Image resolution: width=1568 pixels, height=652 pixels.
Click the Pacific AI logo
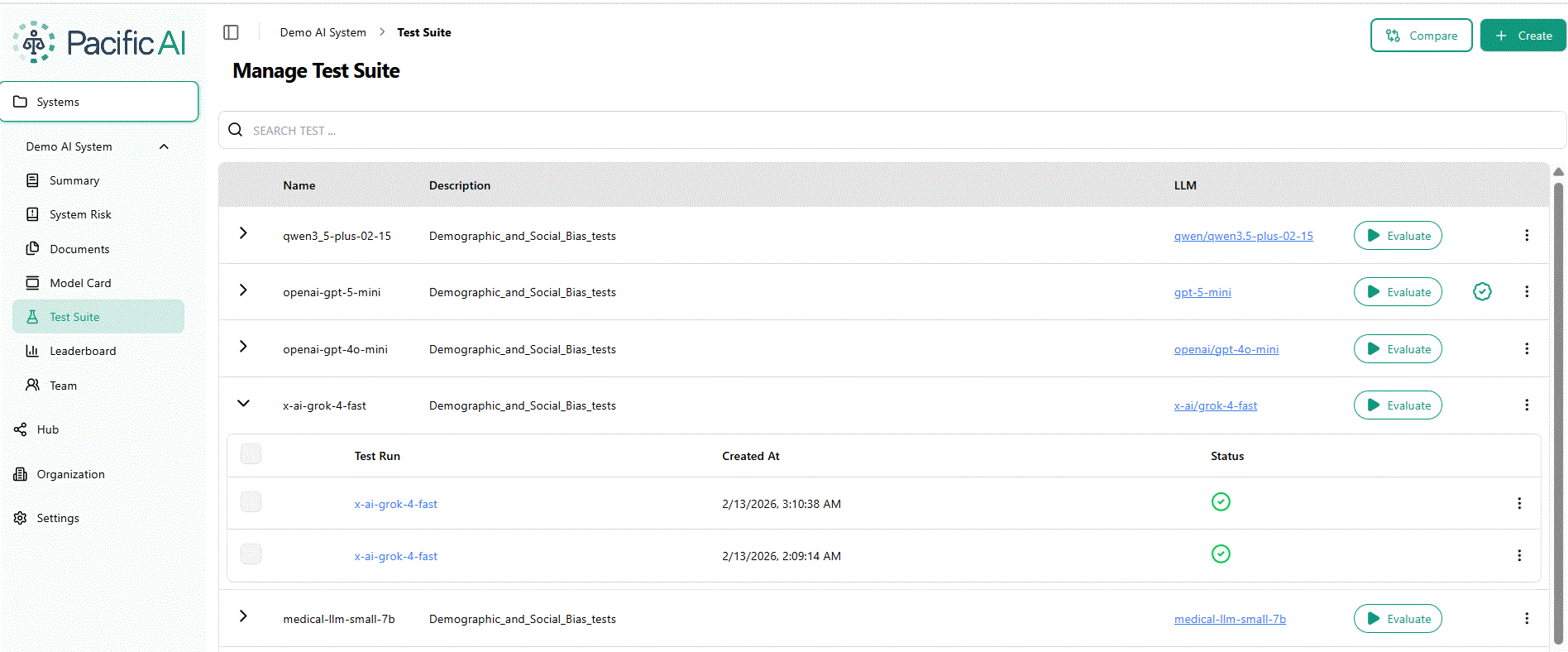click(100, 42)
